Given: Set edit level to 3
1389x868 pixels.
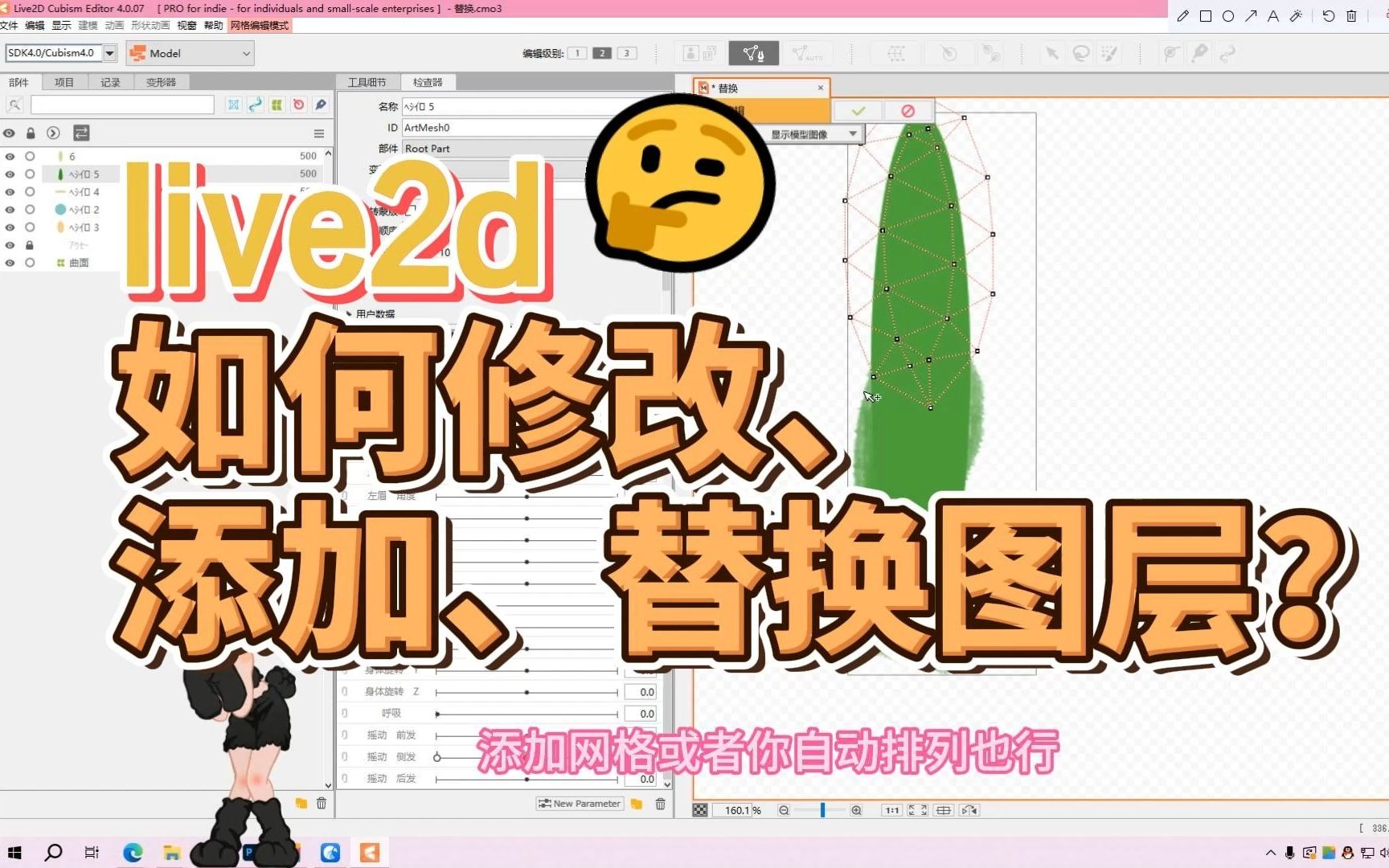Looking at the screenshot, I should point(626,53).
